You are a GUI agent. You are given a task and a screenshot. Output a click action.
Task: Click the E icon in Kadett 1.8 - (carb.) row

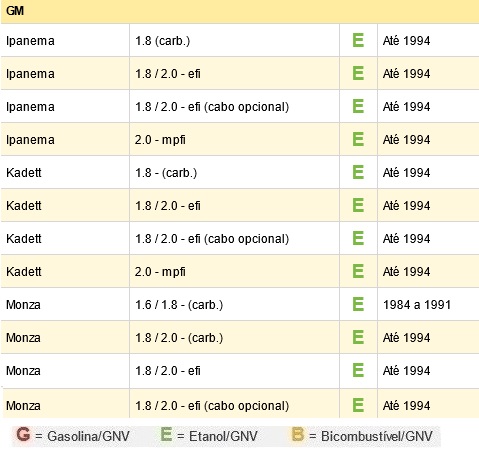coord(358,172)
